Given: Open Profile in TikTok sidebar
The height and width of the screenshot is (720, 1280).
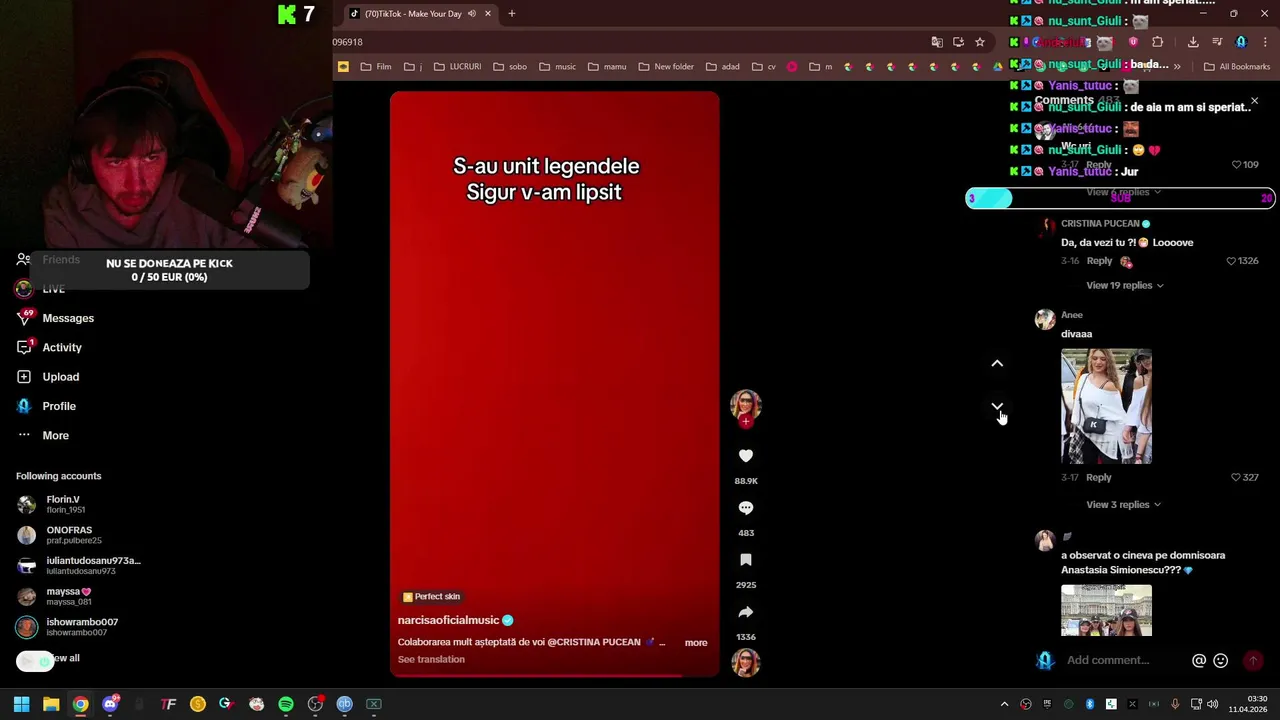Looking at the screenshot, I should (x=59, y=406).
